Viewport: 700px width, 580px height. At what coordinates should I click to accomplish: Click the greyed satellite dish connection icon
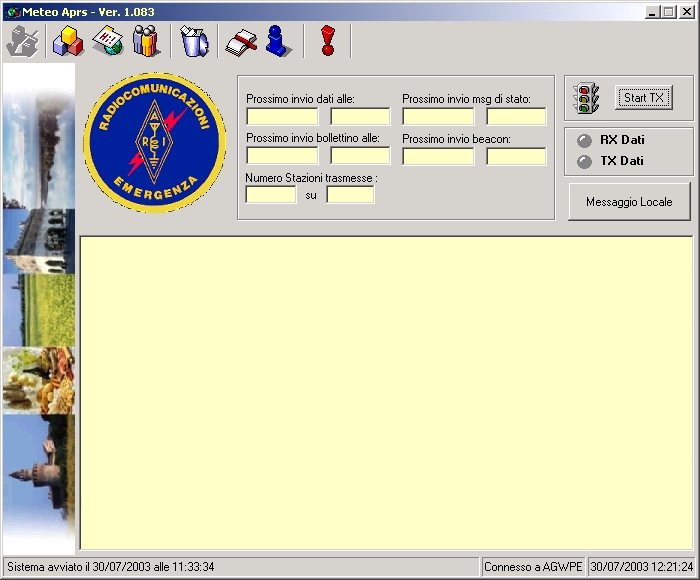tap(23, 42)
